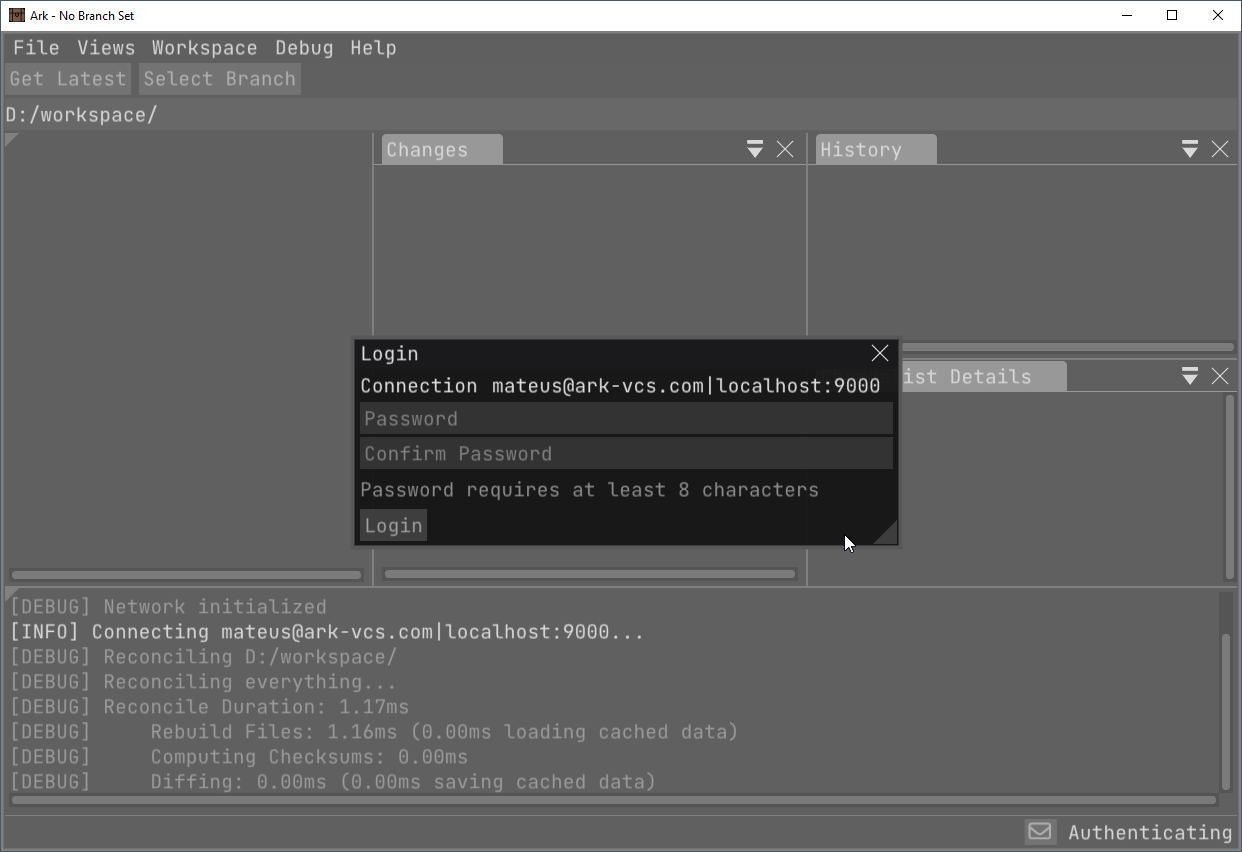Click the Select Branch button
This screenshot has width=1242, height=852.
220,79
